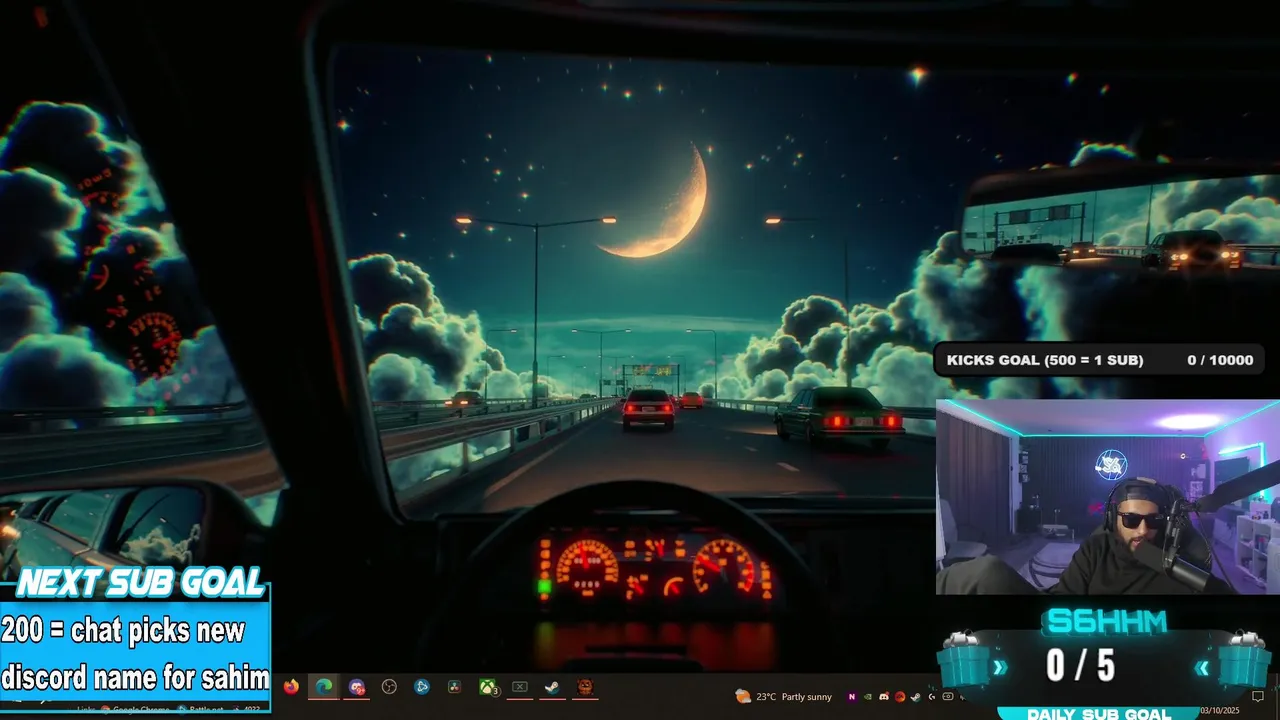
Task: Open the notification center icon
Action: pos(1258,697)
